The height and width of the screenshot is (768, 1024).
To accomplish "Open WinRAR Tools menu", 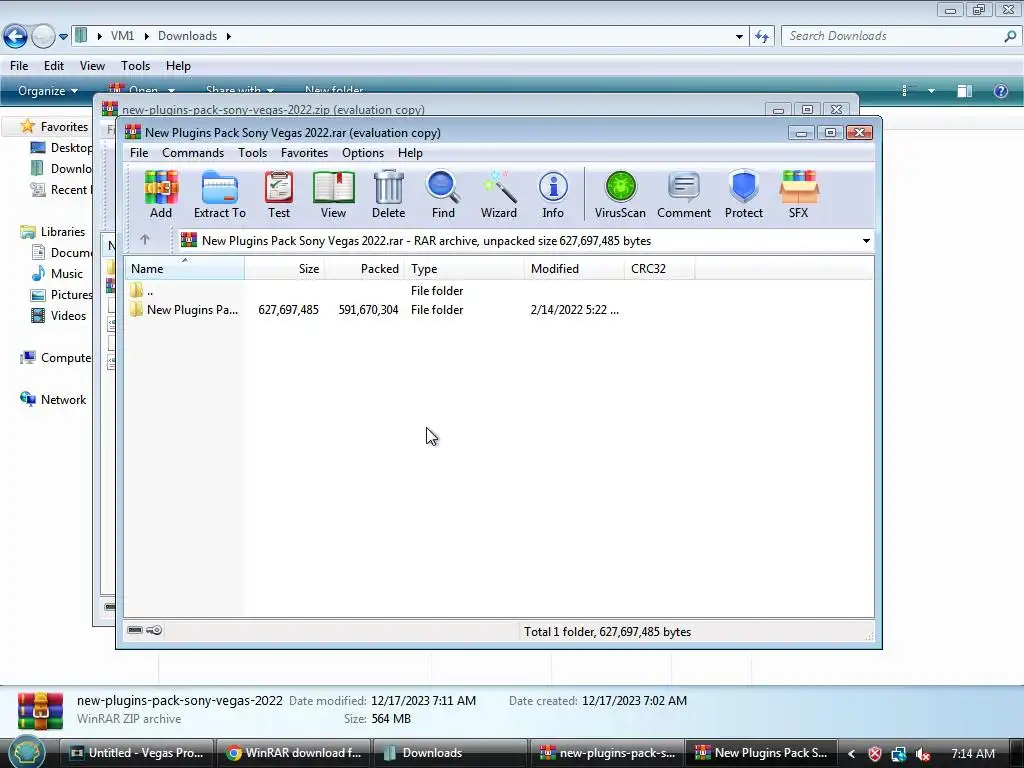I will [x=252, y=153].
